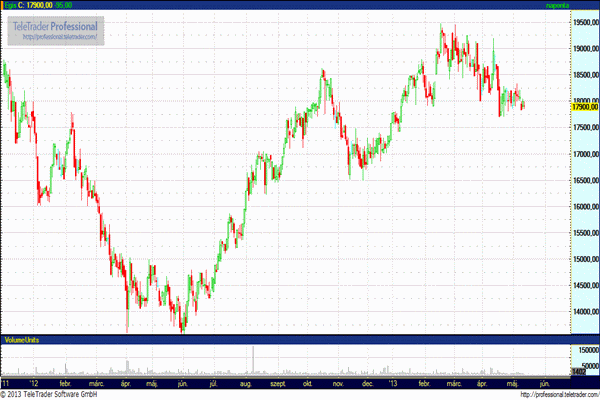Click the tallest volume bar spike in August
This screenshot has width=600, height=400.
(254, 360)
